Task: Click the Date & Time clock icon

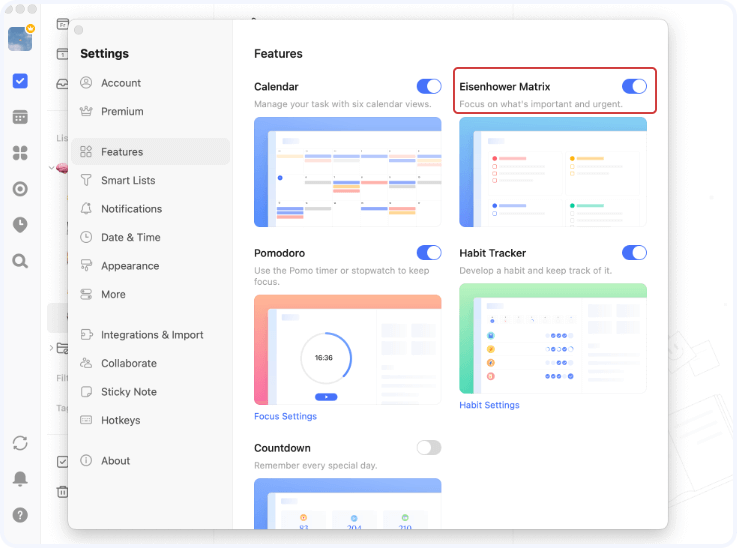Action: 86,237
